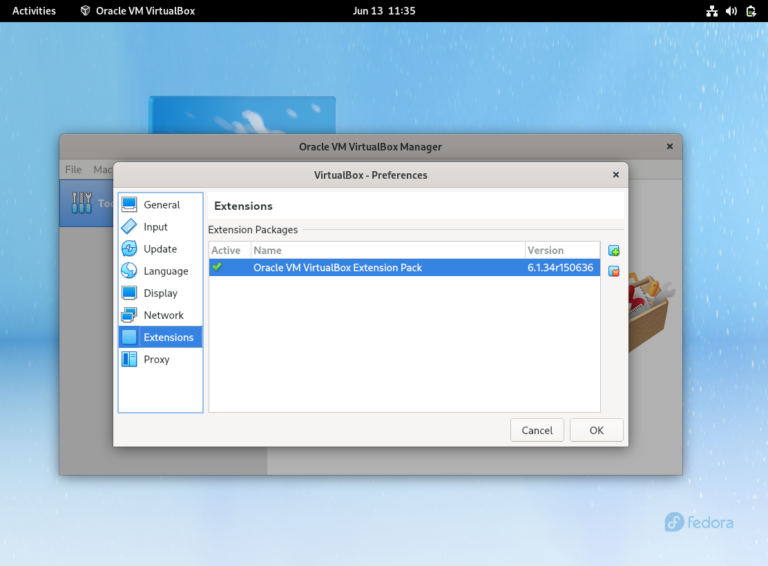Screen dimensions: 768x566
Task: Open the File menu in VirtualBox Manager
Action: tap(73, 169)
